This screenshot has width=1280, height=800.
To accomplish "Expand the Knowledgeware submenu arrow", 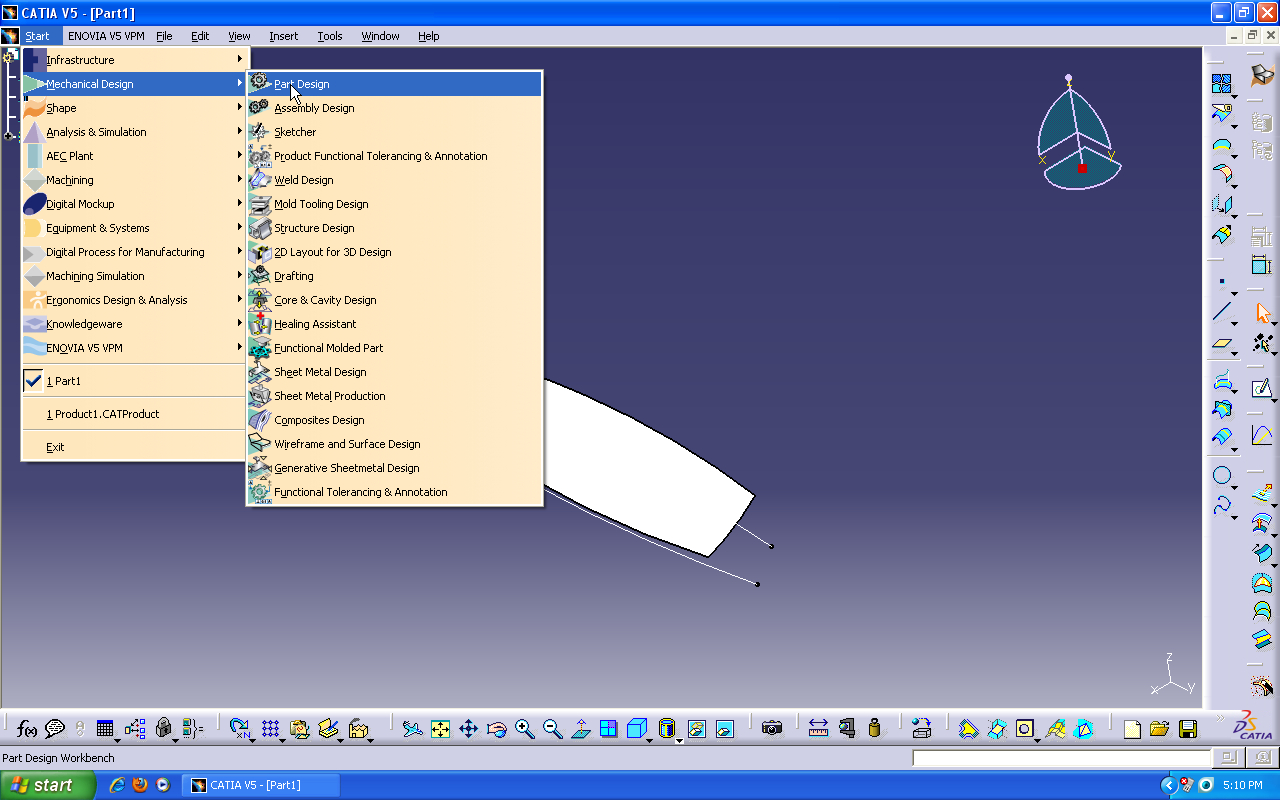I will (240, 324).
